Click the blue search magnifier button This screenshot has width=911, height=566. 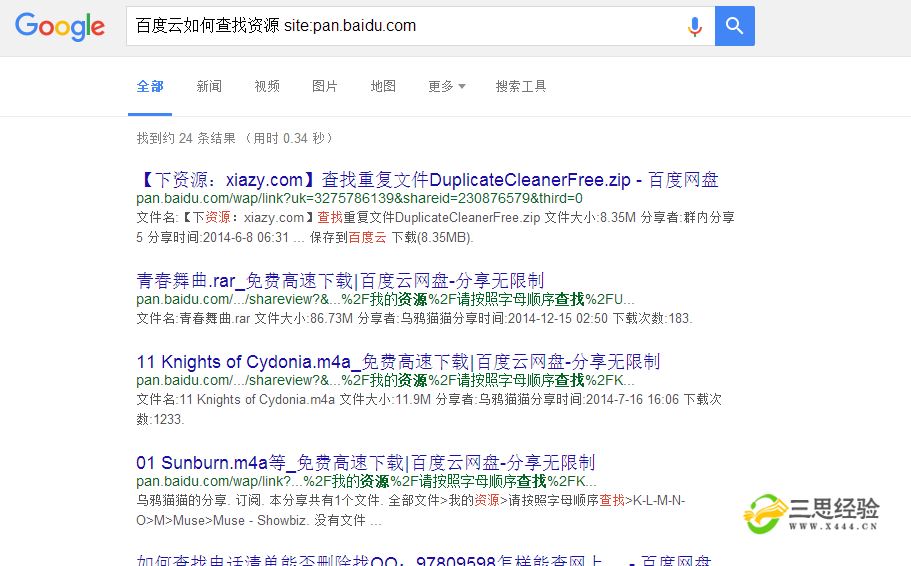[x=734, y=26]
